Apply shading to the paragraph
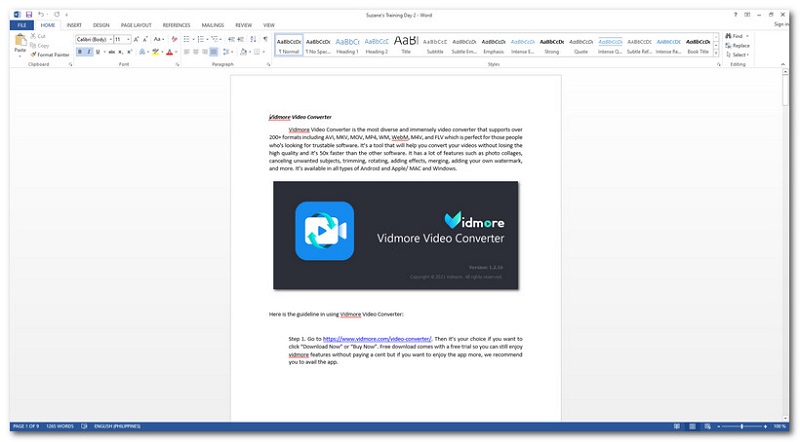Screen dimensions: 800x442 pyautogui.click(x=243, y=52)
